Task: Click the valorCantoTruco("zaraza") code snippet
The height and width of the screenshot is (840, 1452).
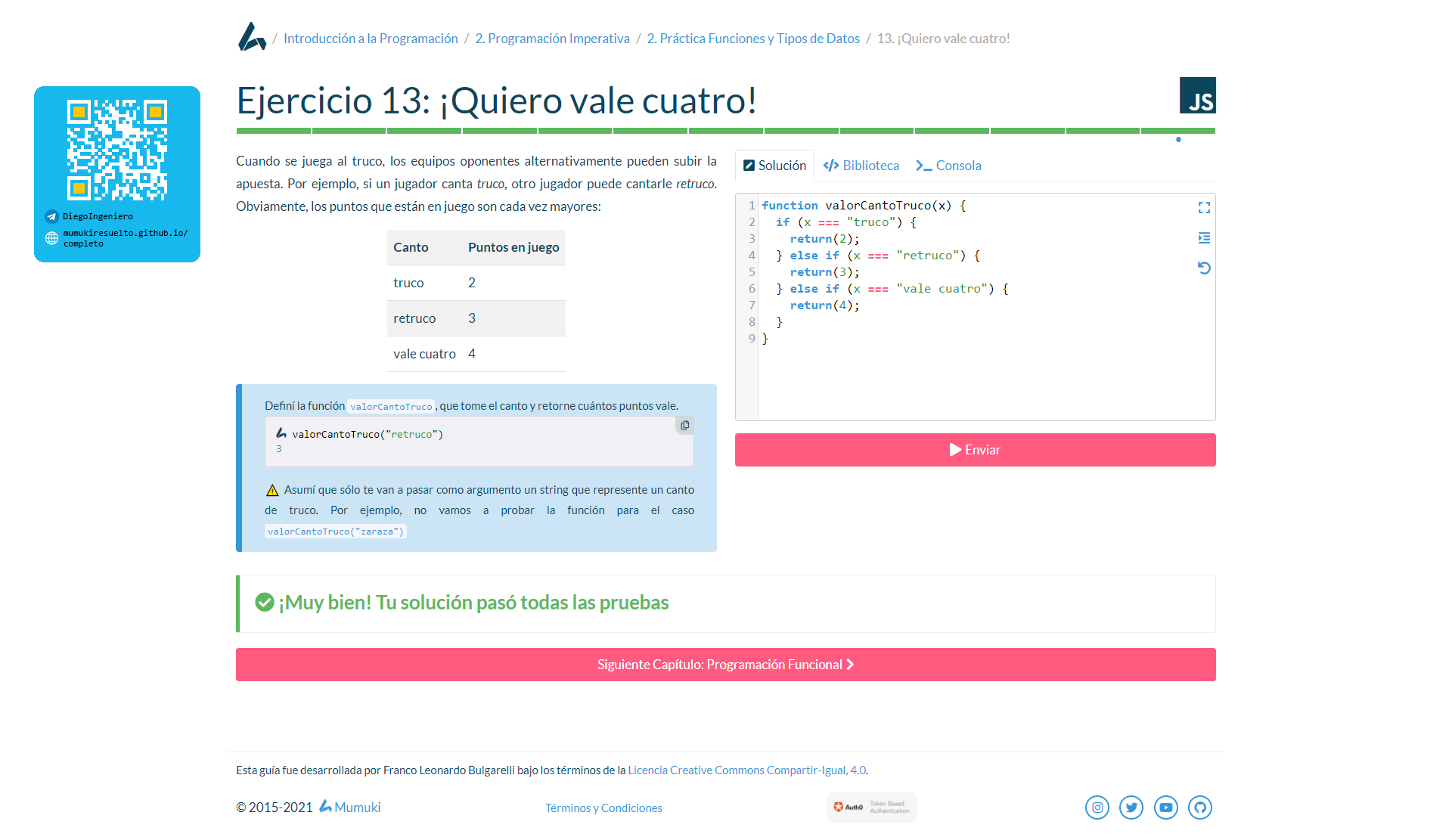Action: point(335,532)
